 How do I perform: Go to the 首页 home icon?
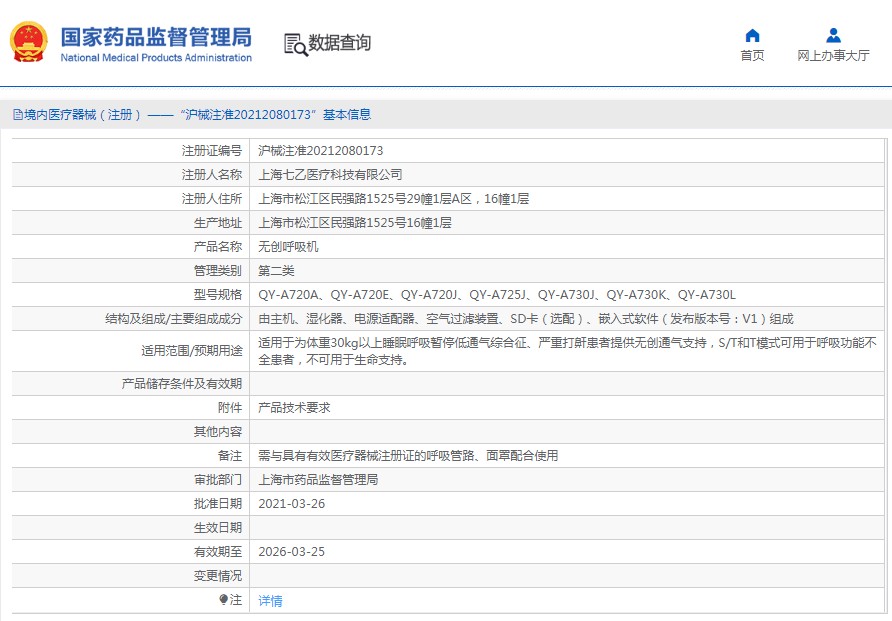(x=752, y=35)
